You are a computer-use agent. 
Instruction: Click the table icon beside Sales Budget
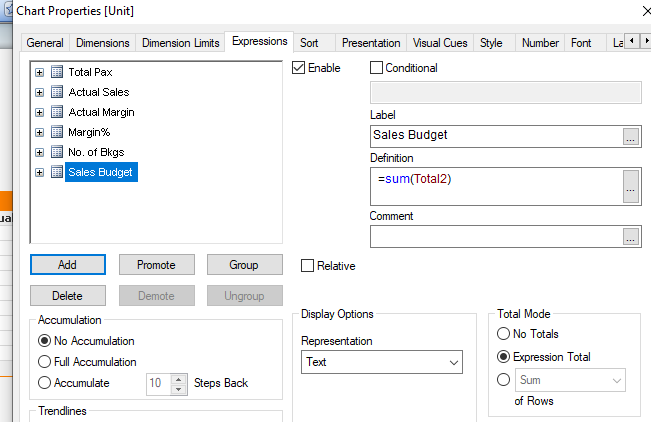(x=57, y=172)
